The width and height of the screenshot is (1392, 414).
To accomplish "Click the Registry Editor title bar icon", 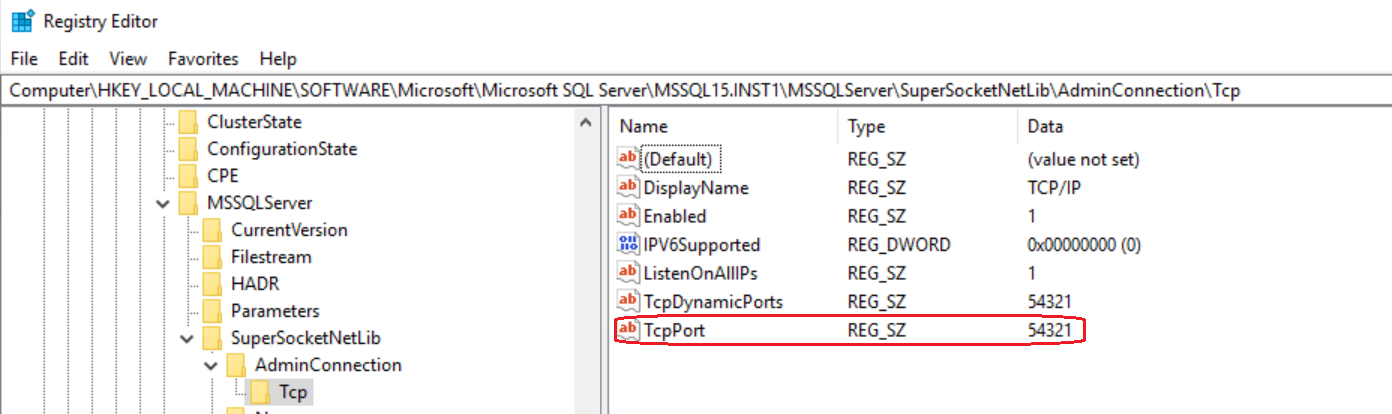I will [21, 20].
